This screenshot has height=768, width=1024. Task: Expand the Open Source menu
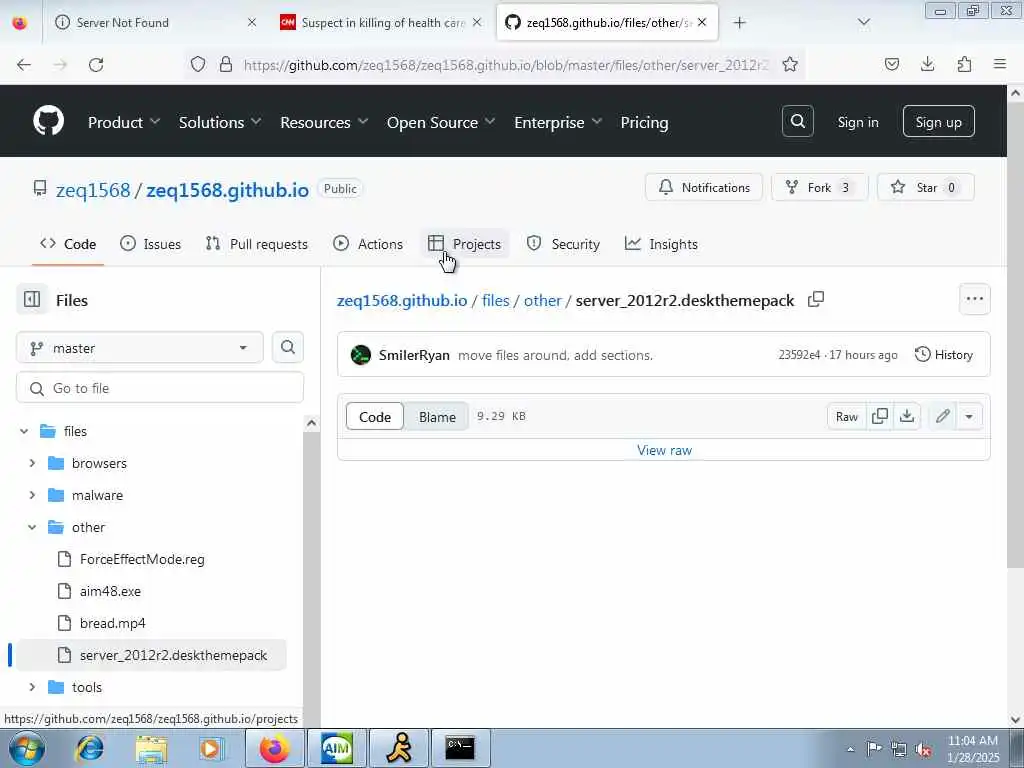[441, 122]
